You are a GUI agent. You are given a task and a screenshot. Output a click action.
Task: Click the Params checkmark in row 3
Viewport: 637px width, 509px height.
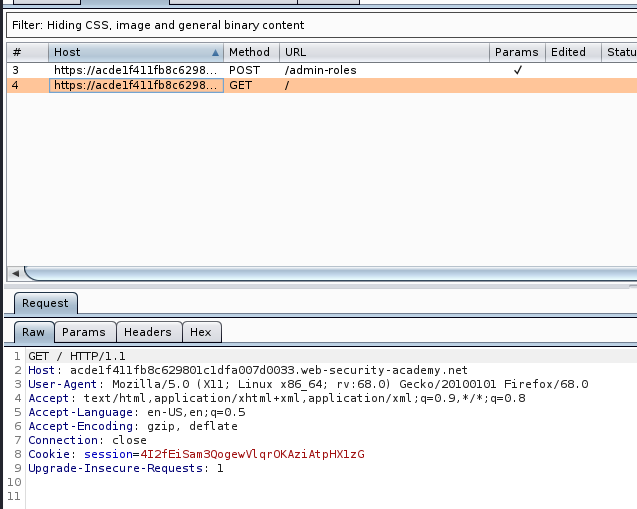click(x=518, y=70)
